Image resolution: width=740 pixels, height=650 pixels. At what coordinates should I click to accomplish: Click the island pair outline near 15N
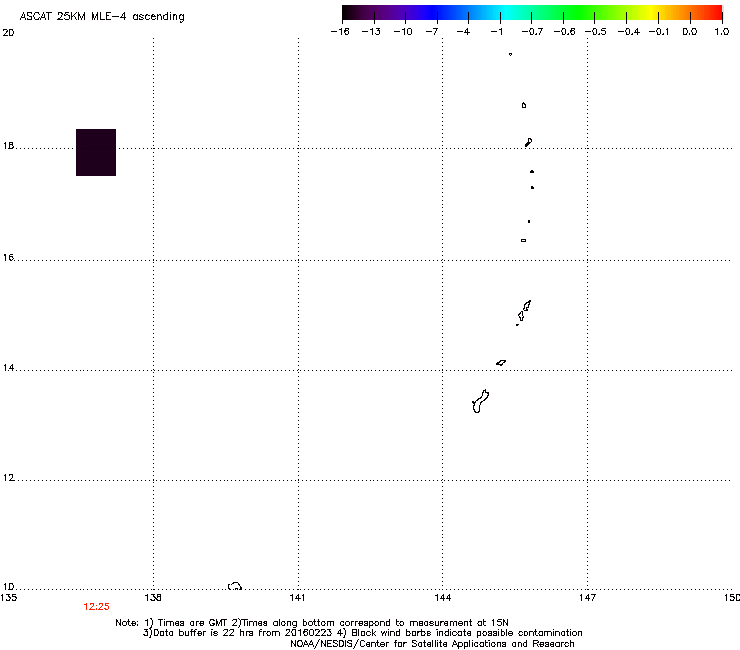(523, 312)
